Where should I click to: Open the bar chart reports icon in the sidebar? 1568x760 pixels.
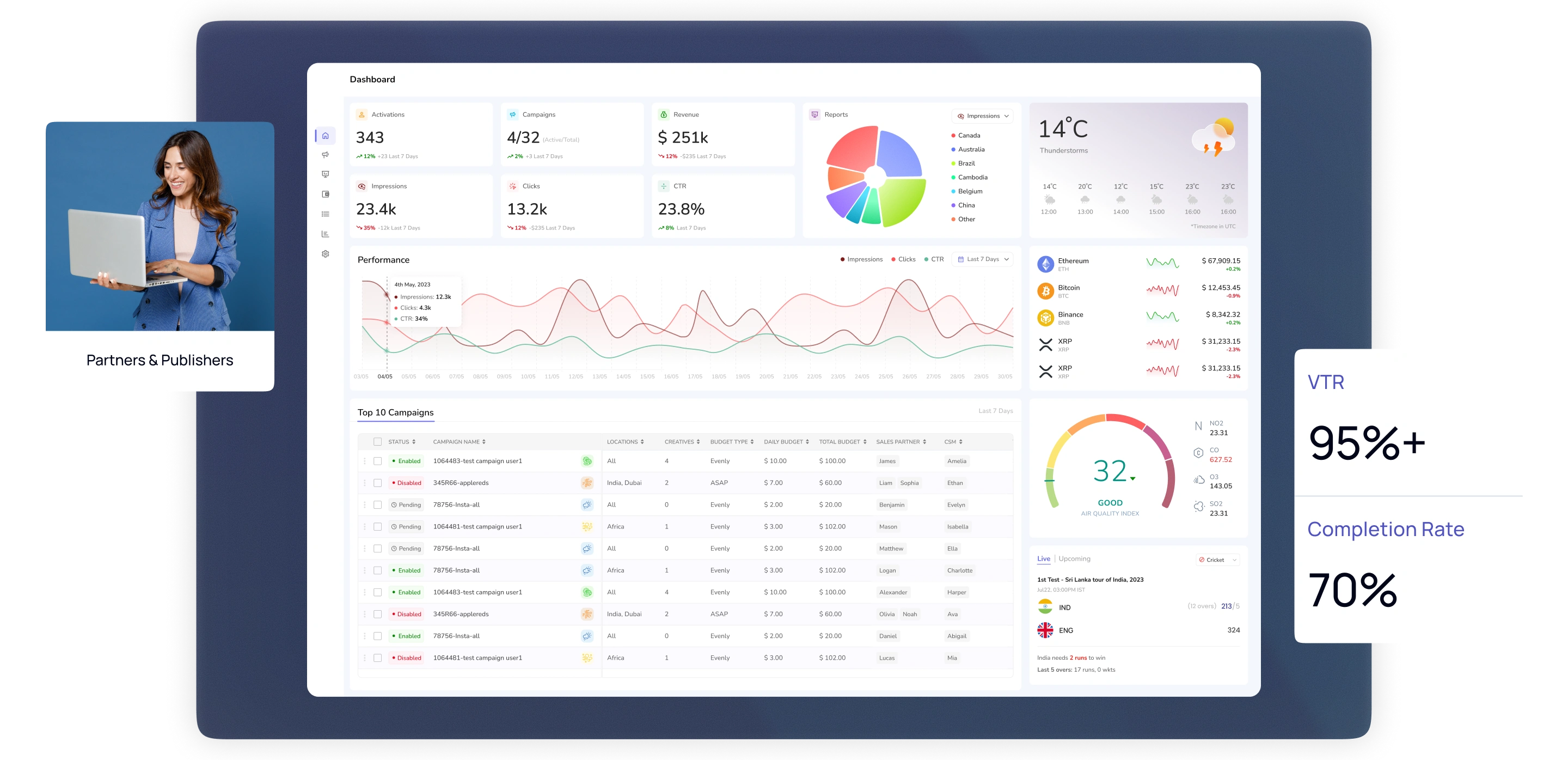pyautogui.click(x=326, y=234)
